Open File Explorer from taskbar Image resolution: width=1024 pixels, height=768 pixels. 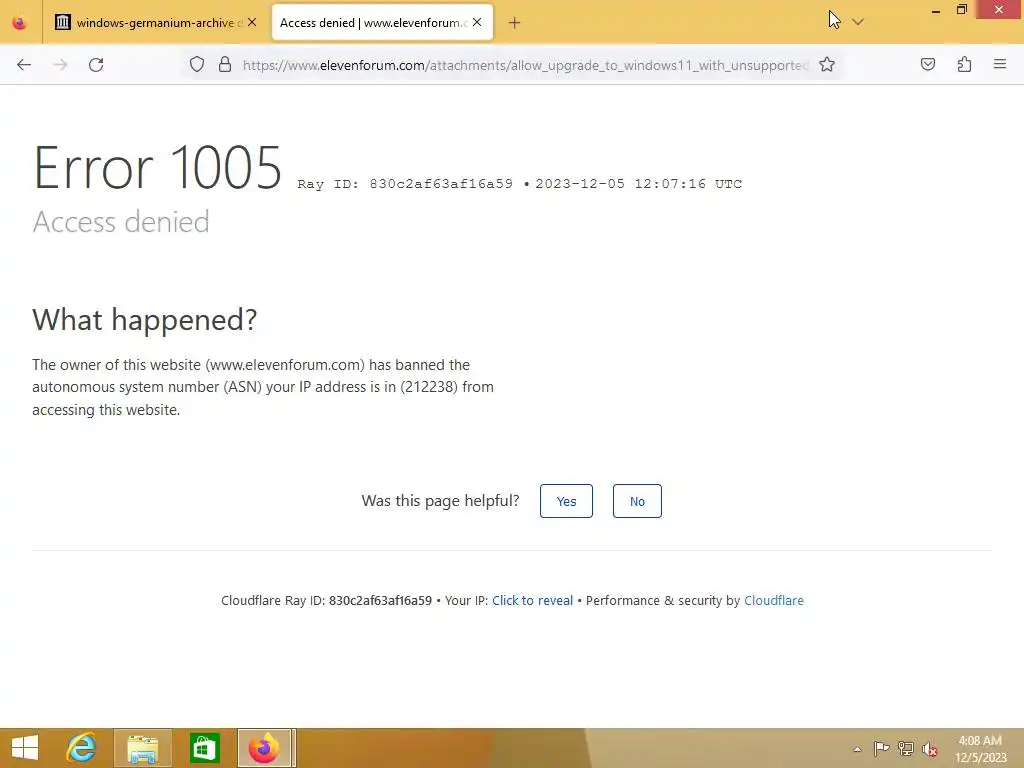[142, 748]
